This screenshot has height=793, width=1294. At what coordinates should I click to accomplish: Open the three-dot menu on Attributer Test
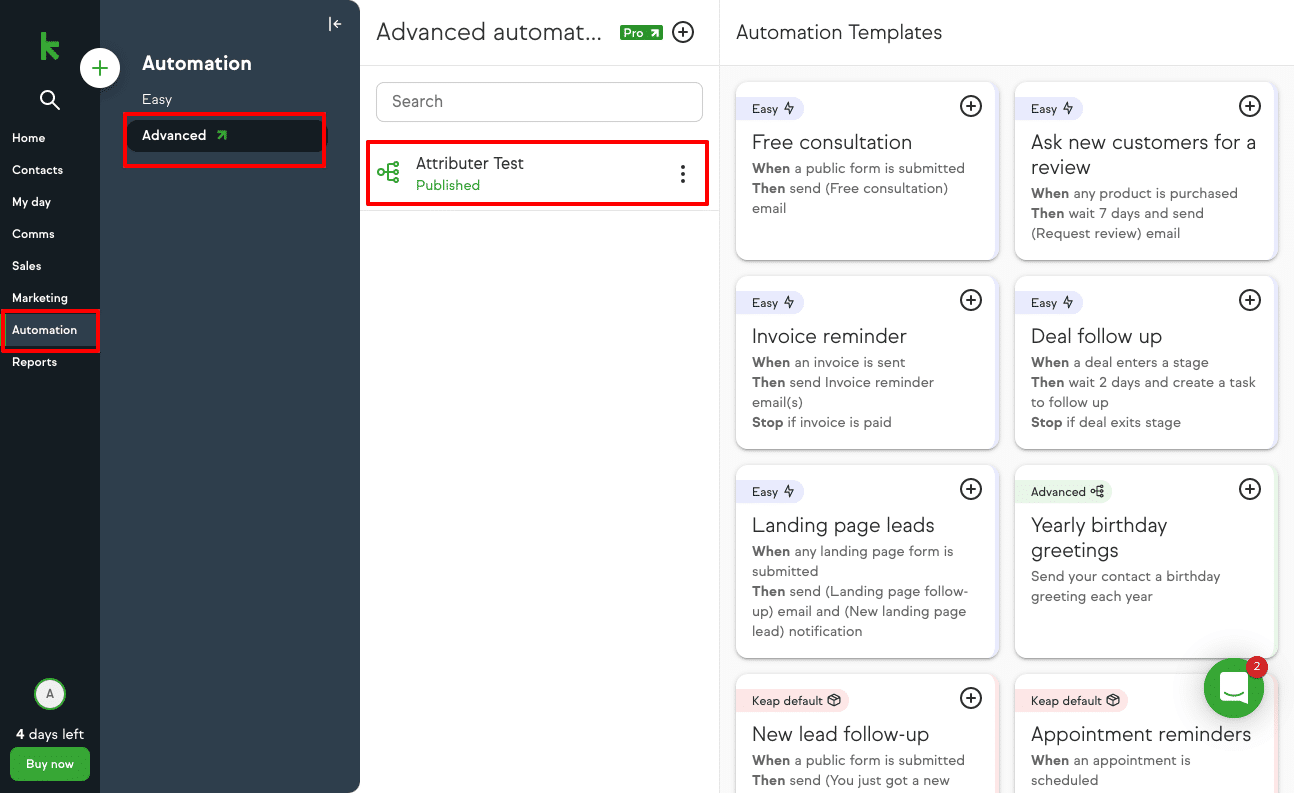click(x=683, y=173)
